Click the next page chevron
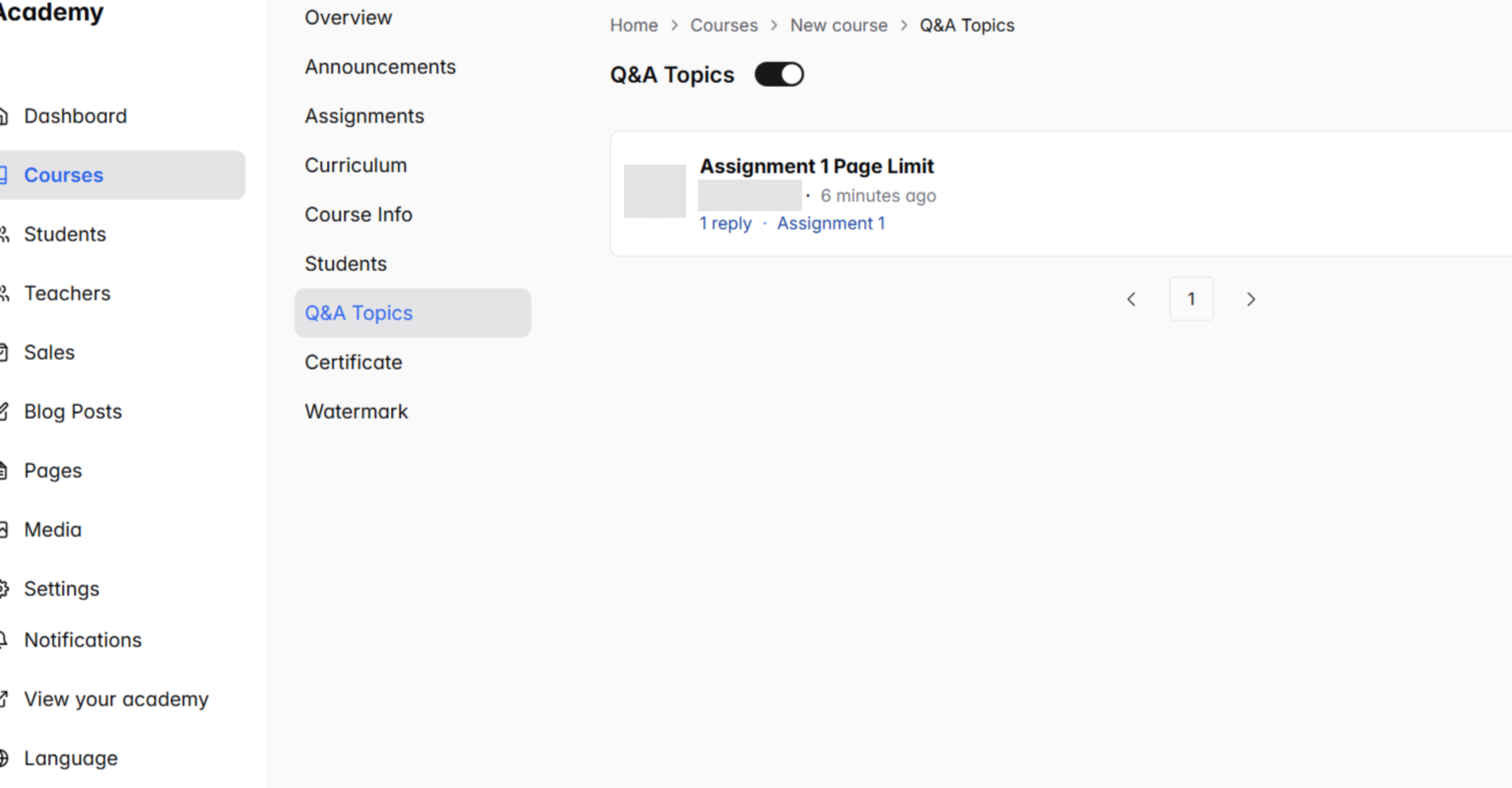 tap(1252, 299)
